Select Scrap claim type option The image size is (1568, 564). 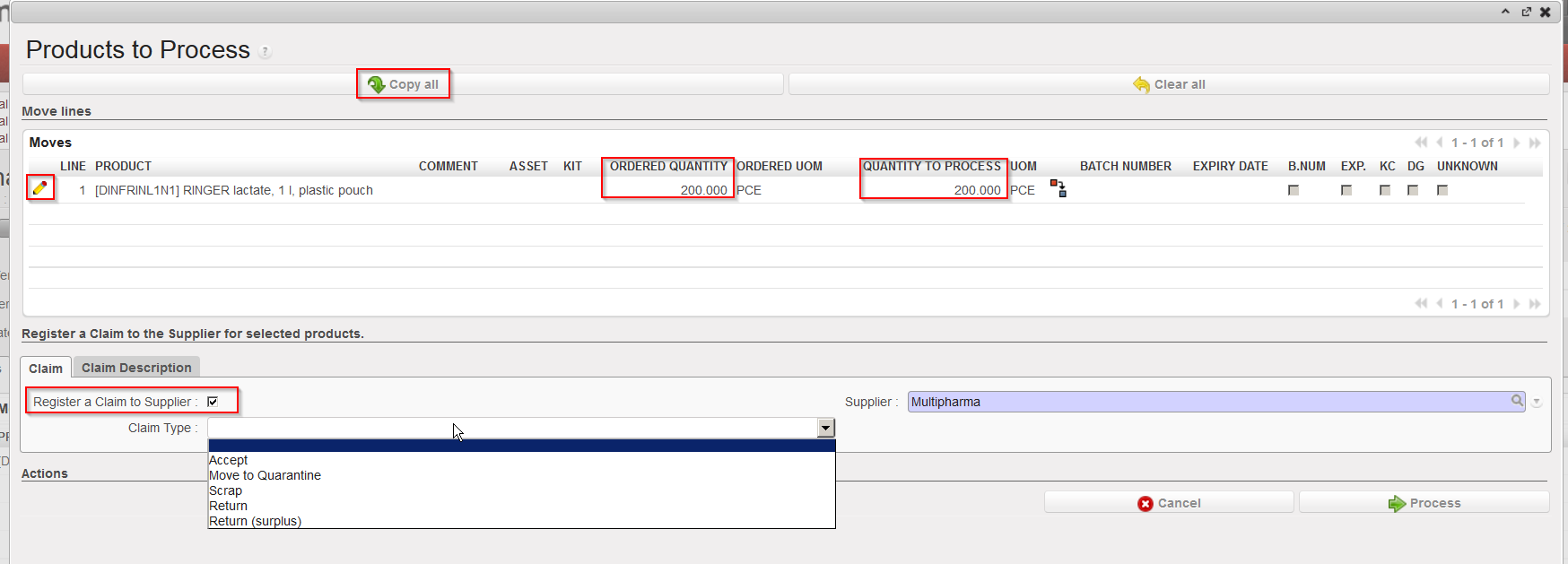(x=521, y=490)
